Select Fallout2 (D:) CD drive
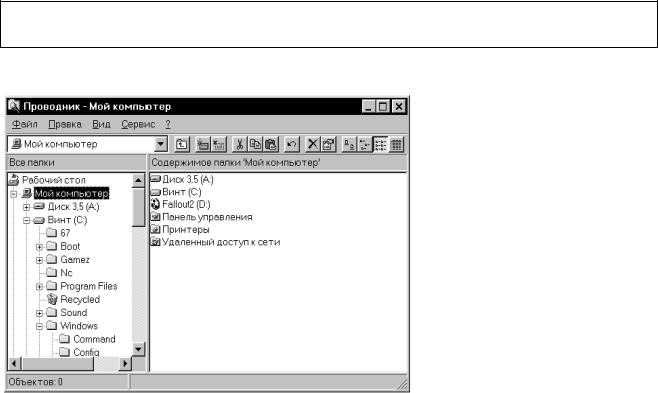This screenshot has height=393, width=658. coord(186,205)
